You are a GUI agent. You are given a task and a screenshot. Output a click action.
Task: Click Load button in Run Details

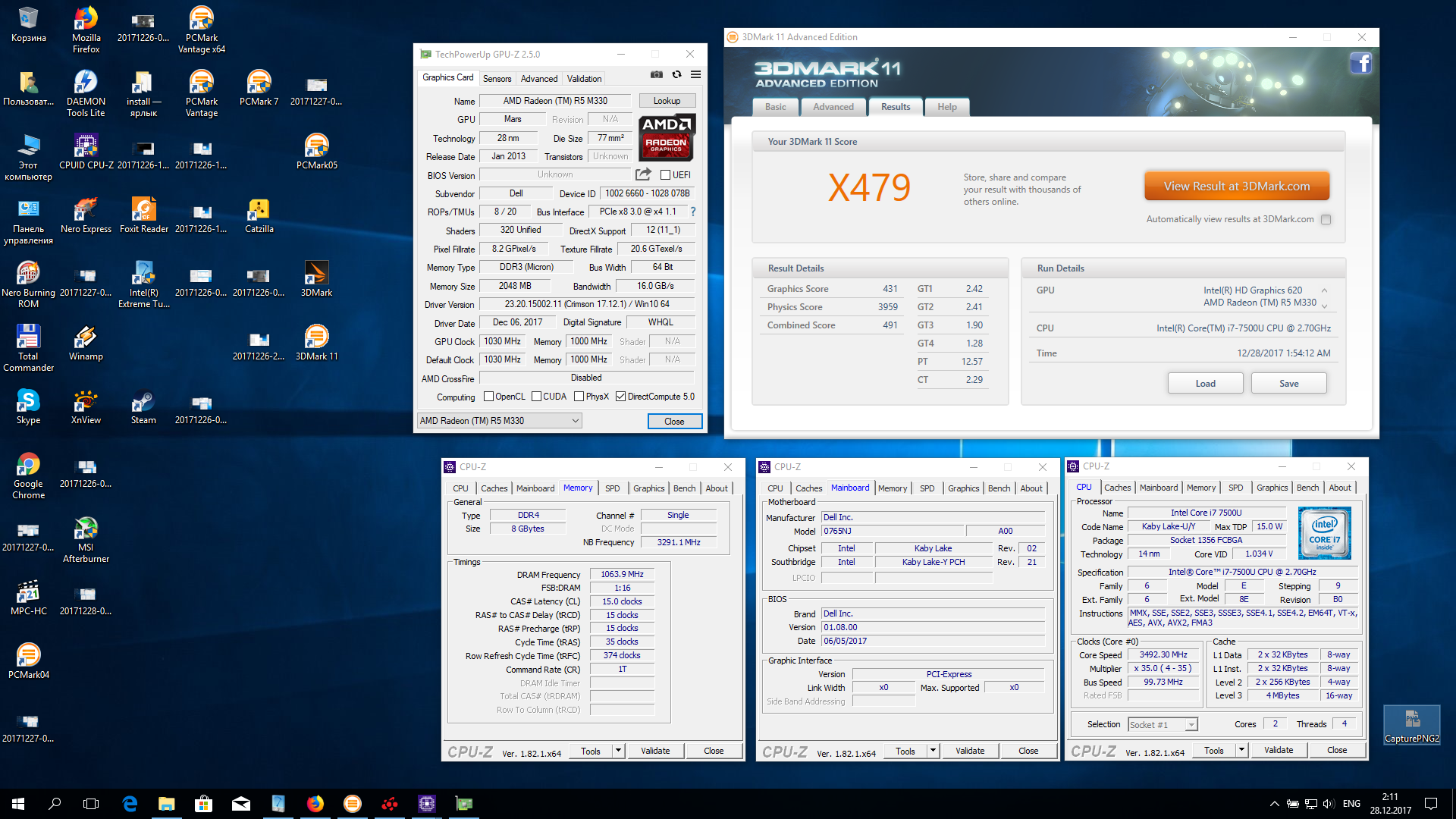click(1205, 384)
